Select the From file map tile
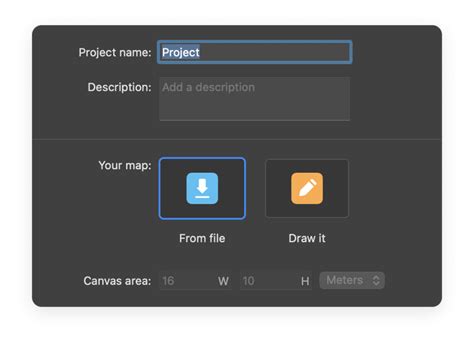Image resolution: width=474 pixels, height=361 pixels. (x=202, y=189)
